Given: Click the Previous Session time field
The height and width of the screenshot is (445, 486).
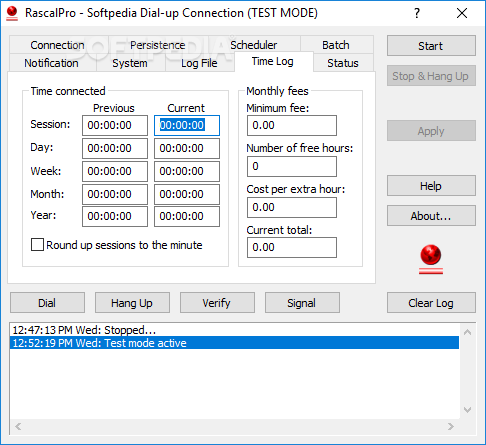Looking at the screenshot, I should (115, 125).
